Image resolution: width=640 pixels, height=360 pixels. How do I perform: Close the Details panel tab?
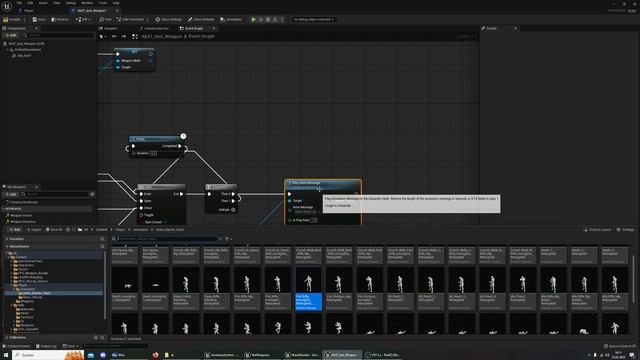515,28
